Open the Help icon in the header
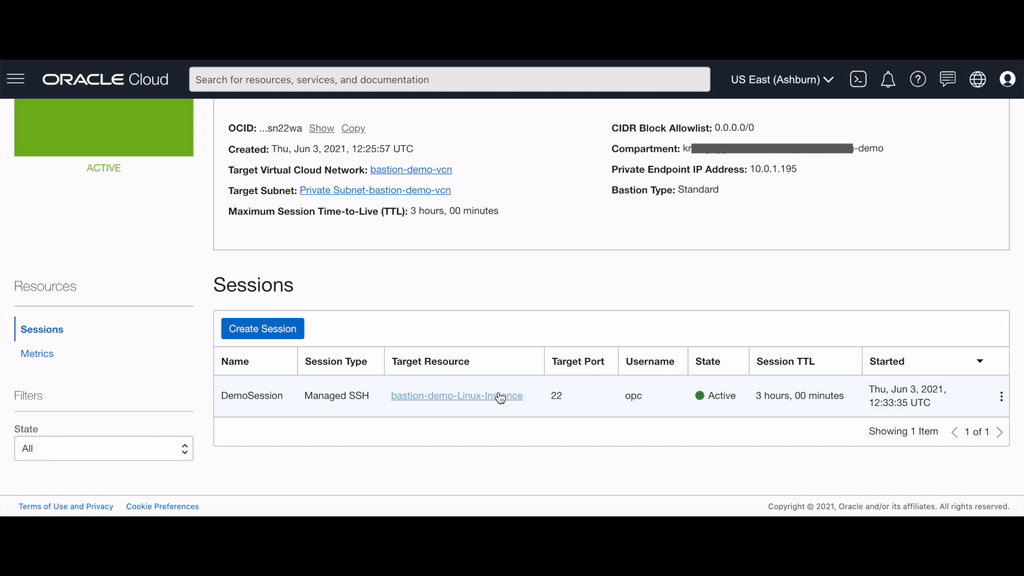This screenshot has height=576, width=1024. pos(918,79)
